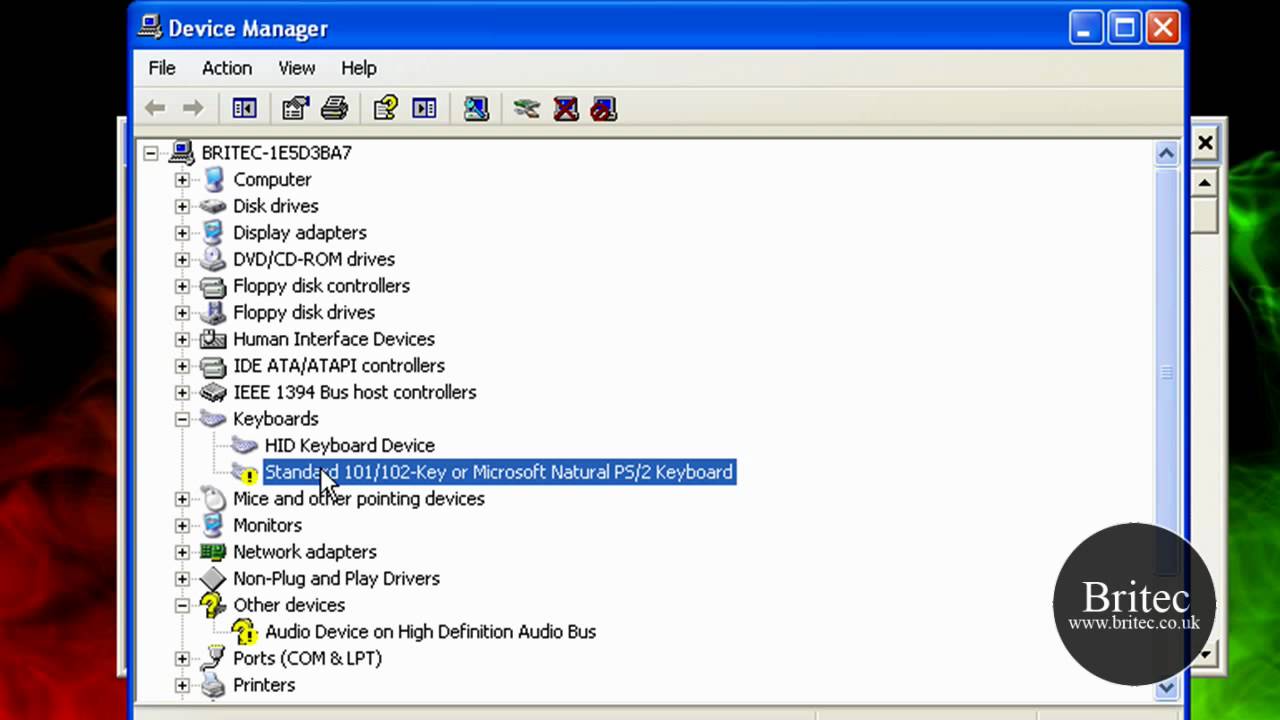This screenshot has height=720, width=1280.
Task: Click the Help toolbar icon
Action: click(x=385, y=108)
